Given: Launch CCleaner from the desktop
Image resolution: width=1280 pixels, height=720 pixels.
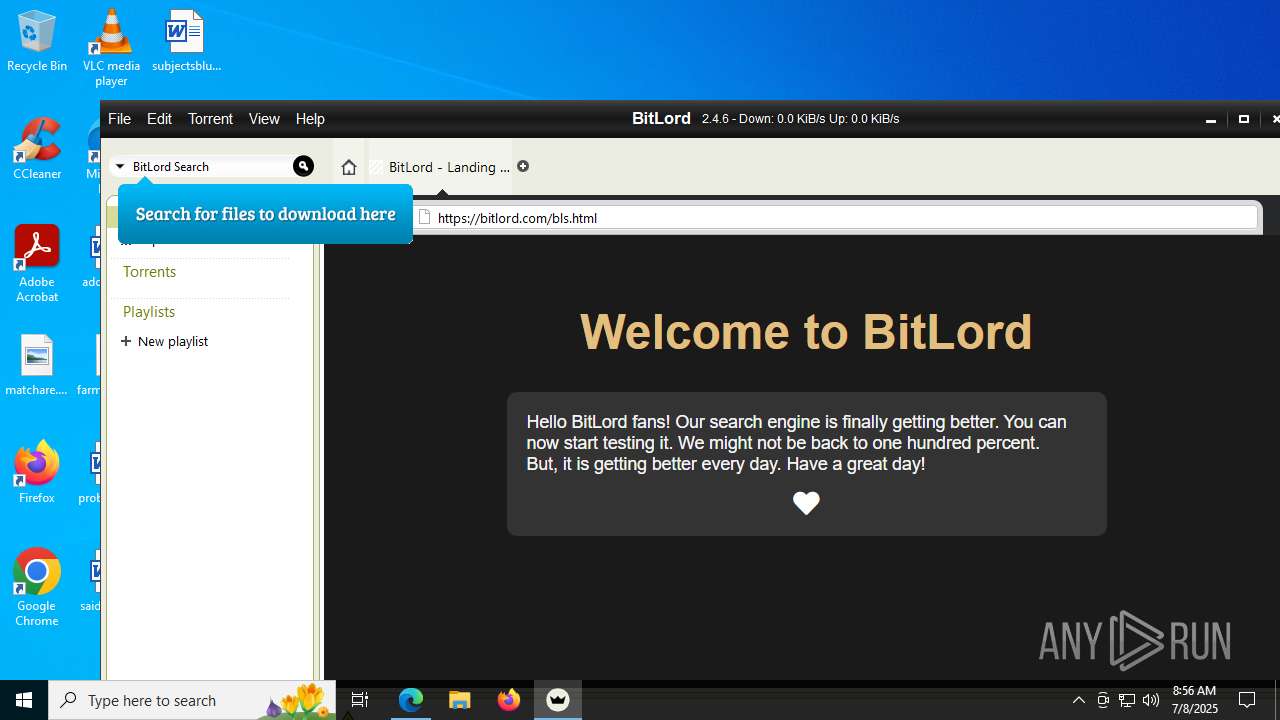Looking at the screenshot, I should click(37, 148).
